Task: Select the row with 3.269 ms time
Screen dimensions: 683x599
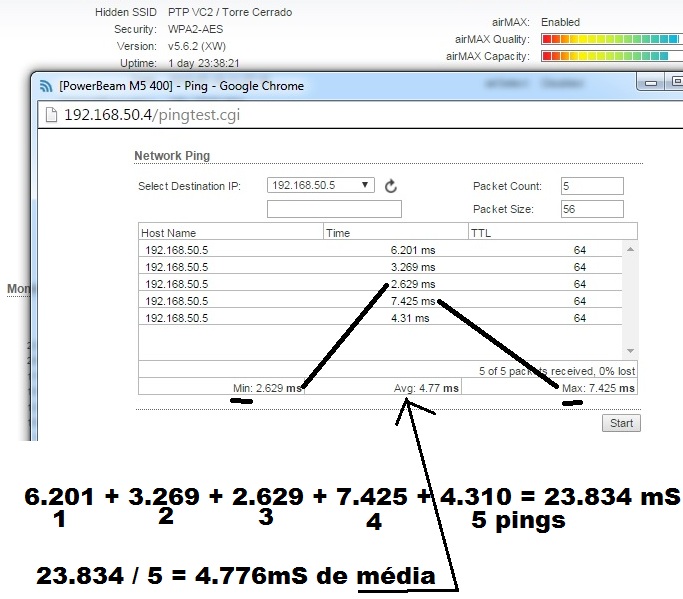Action: (x=380, y=267)
